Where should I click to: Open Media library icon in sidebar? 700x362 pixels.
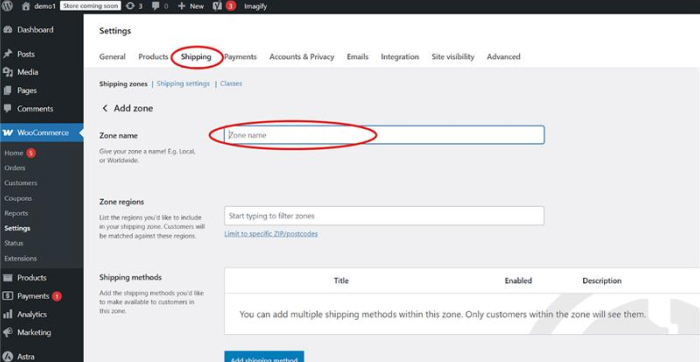pyautogui.click(x=7, y=72)
